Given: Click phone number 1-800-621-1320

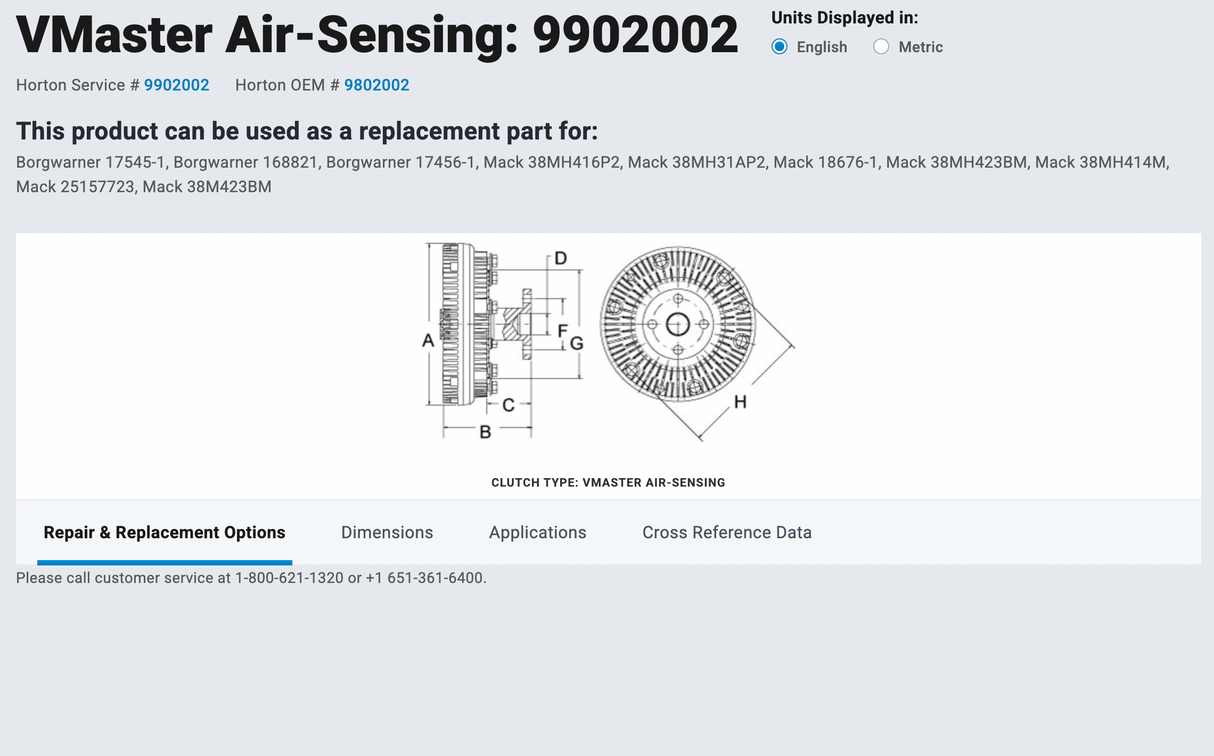Looking at the screenshot, I should (x=289, y=577).
